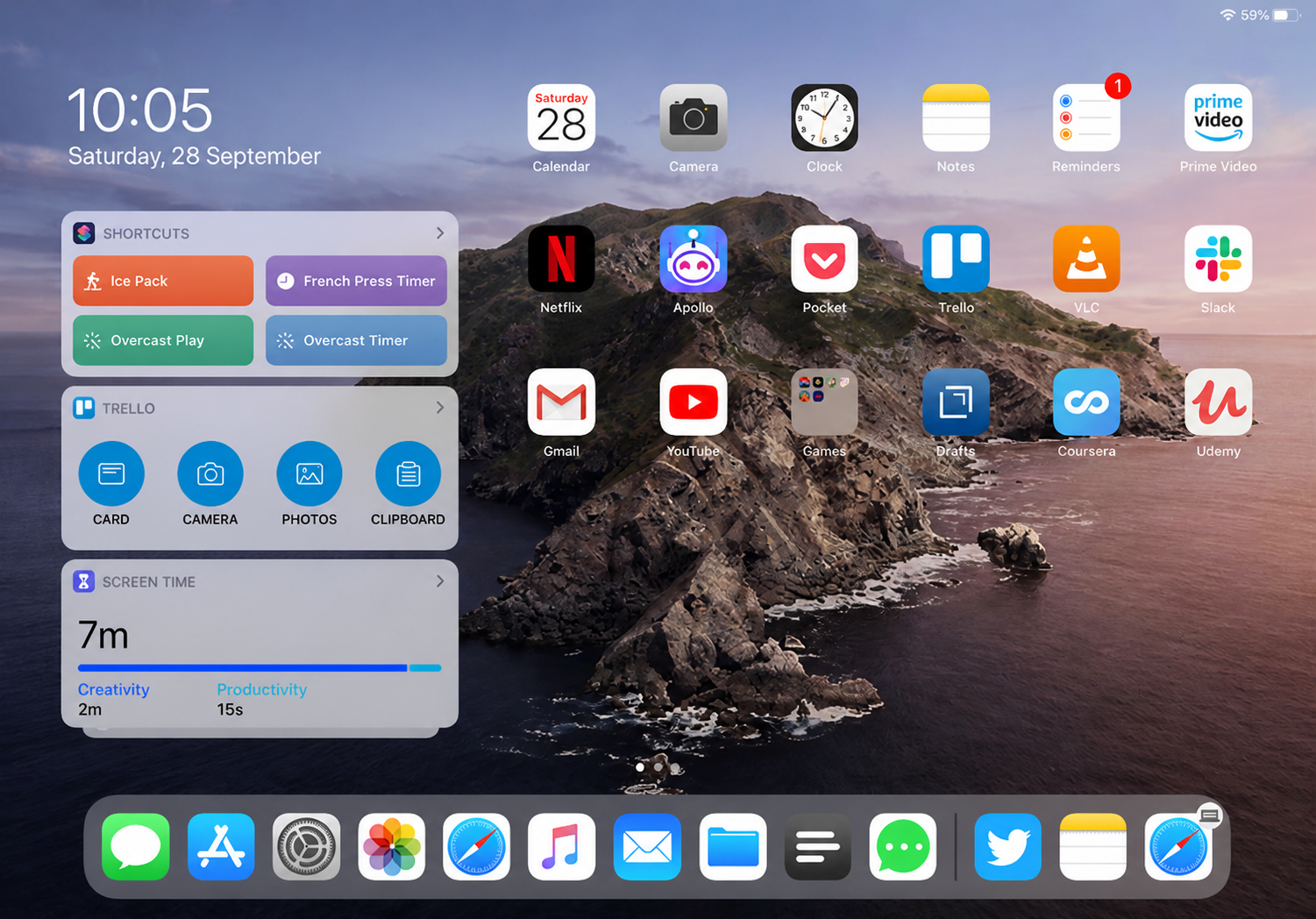Open the App Store from the dock

pos(221,847)
